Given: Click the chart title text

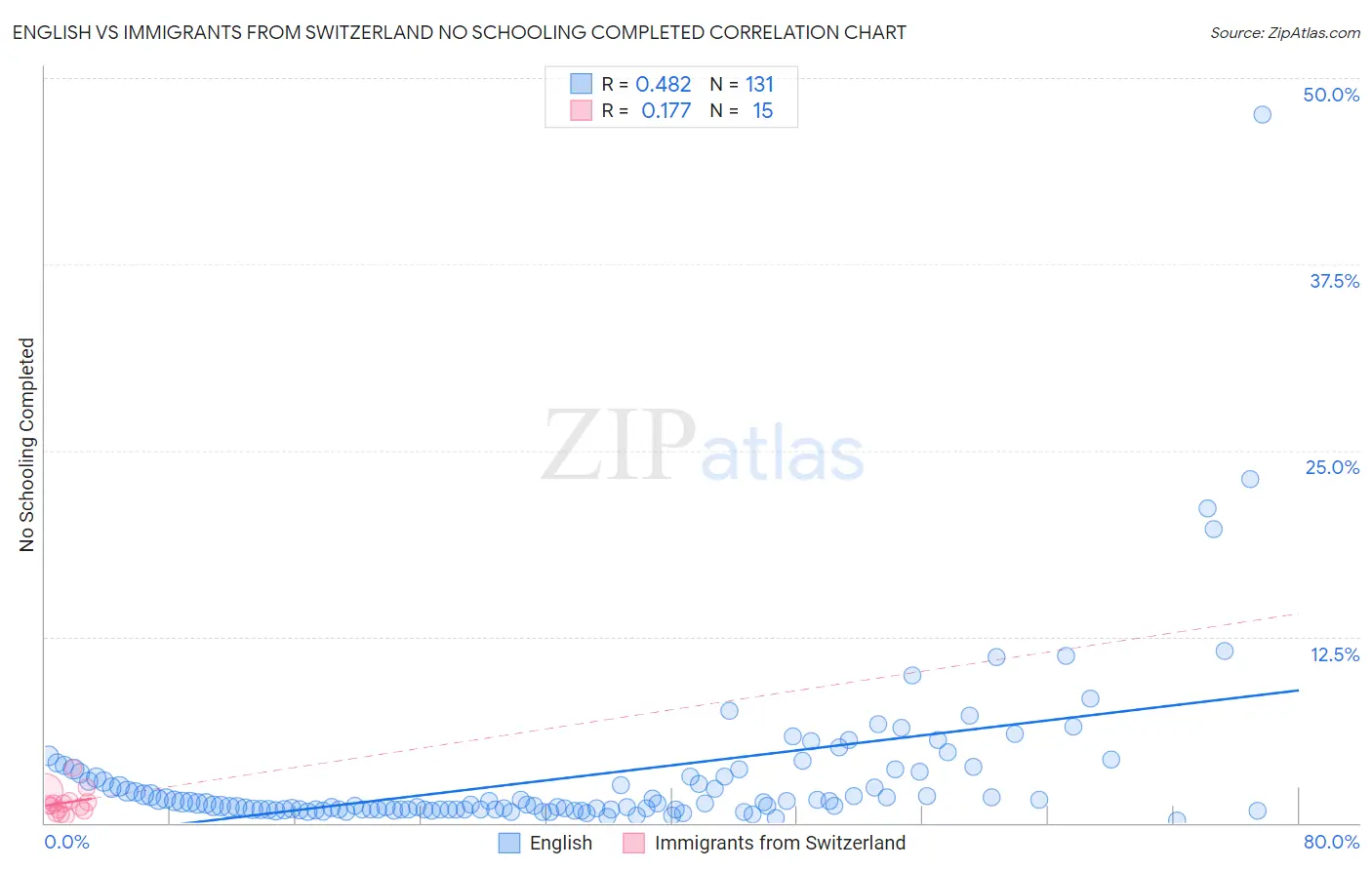Looking at the screenshot, I should coord(459,32).
